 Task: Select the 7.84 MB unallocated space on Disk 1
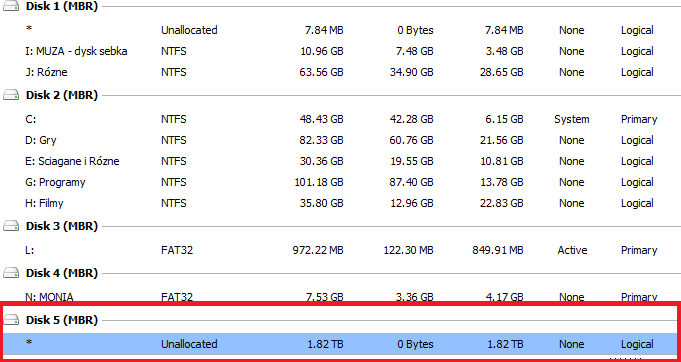point(340,30)
